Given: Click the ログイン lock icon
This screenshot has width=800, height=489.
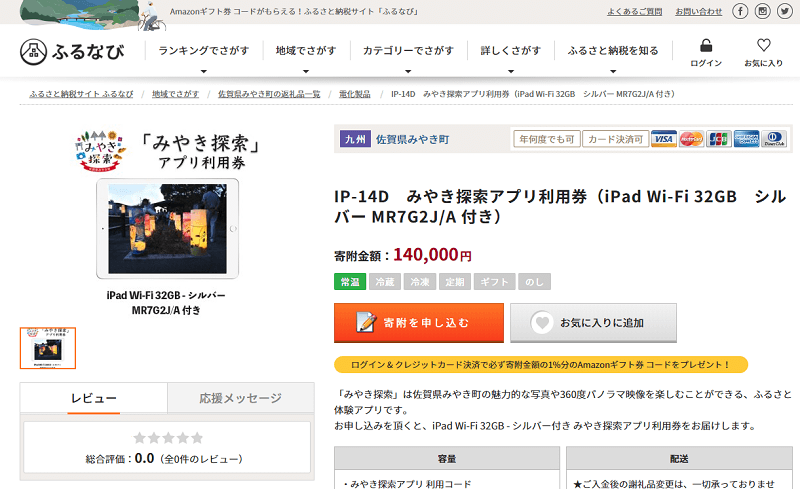Looking at the screenshot, I should point(706,45).
